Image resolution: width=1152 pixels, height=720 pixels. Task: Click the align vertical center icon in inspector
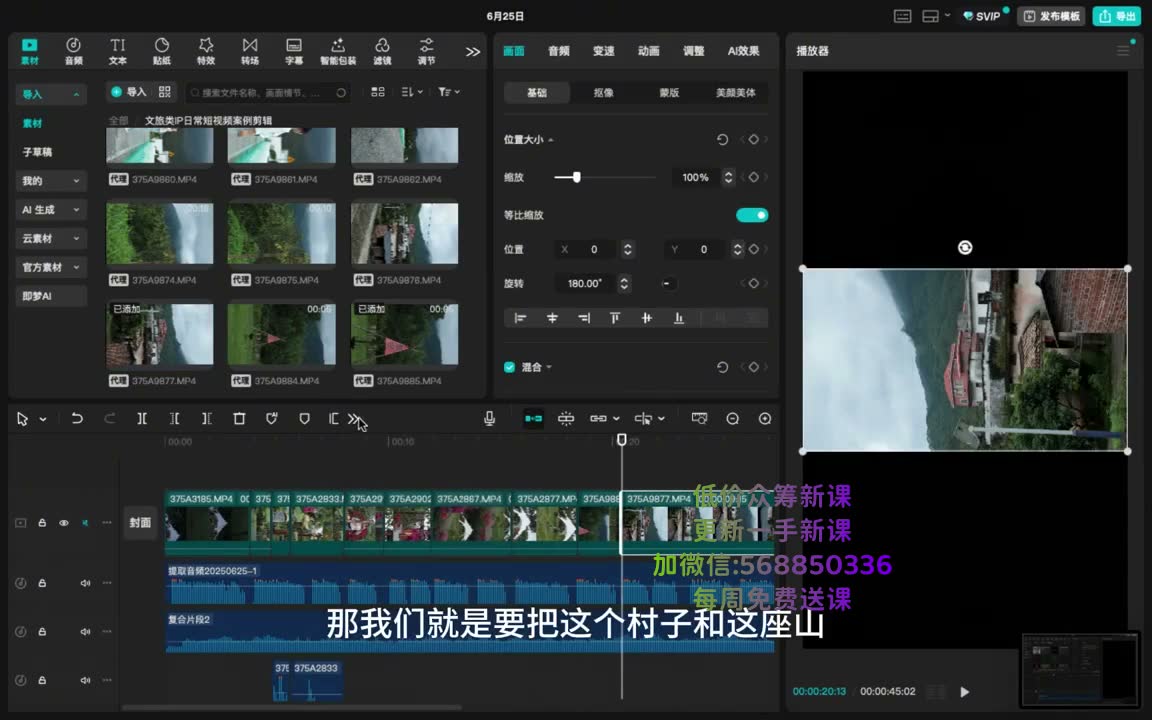[x=647, y=317]
